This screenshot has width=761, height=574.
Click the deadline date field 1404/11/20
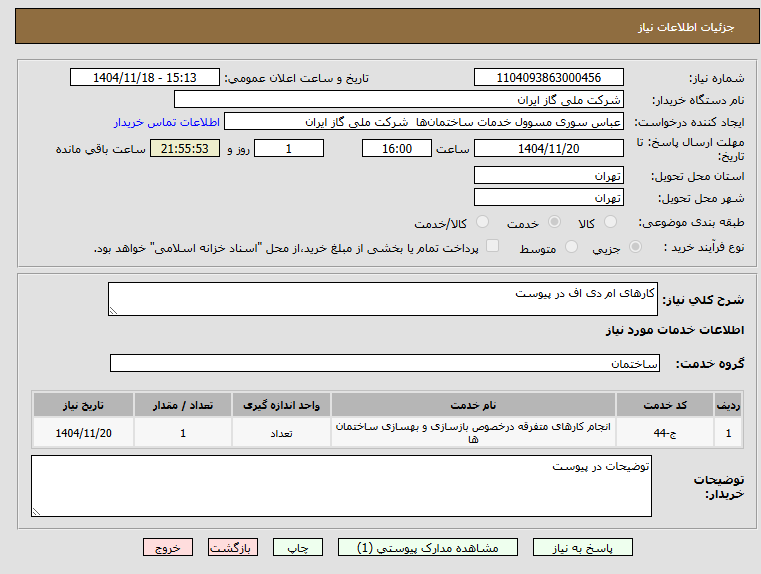point(549,148)
